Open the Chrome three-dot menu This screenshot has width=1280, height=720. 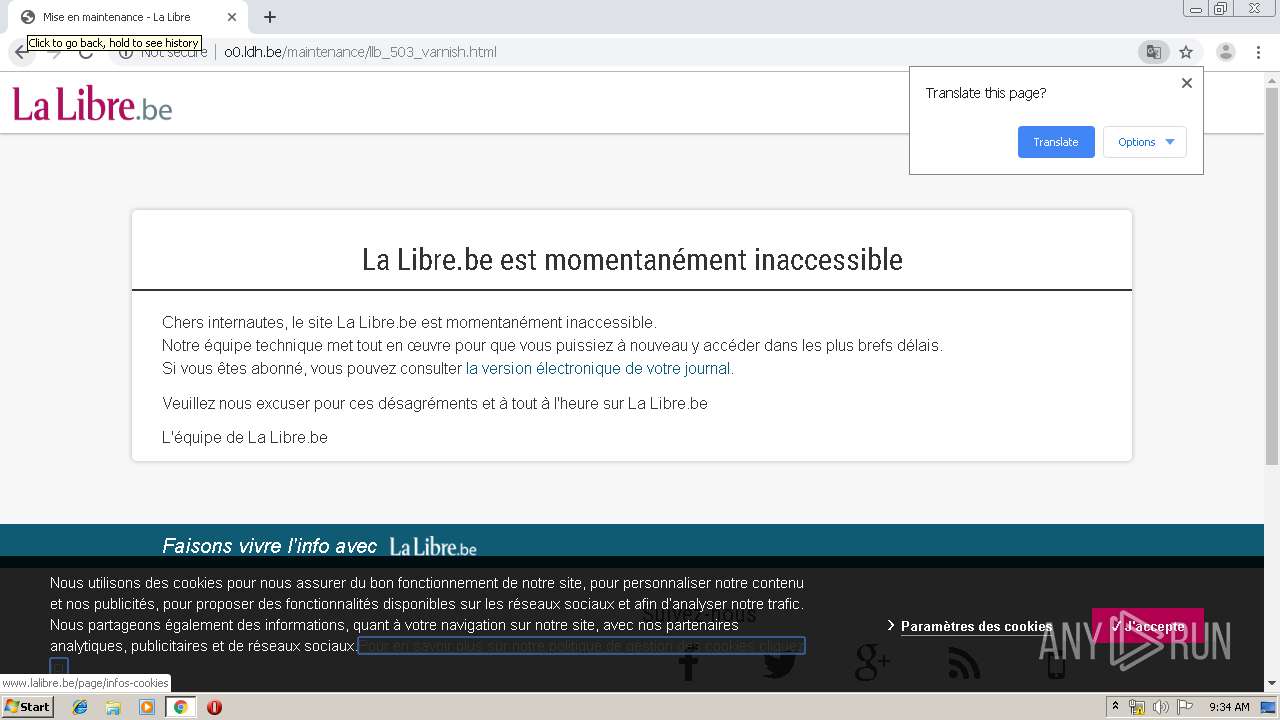[1259, 52]
